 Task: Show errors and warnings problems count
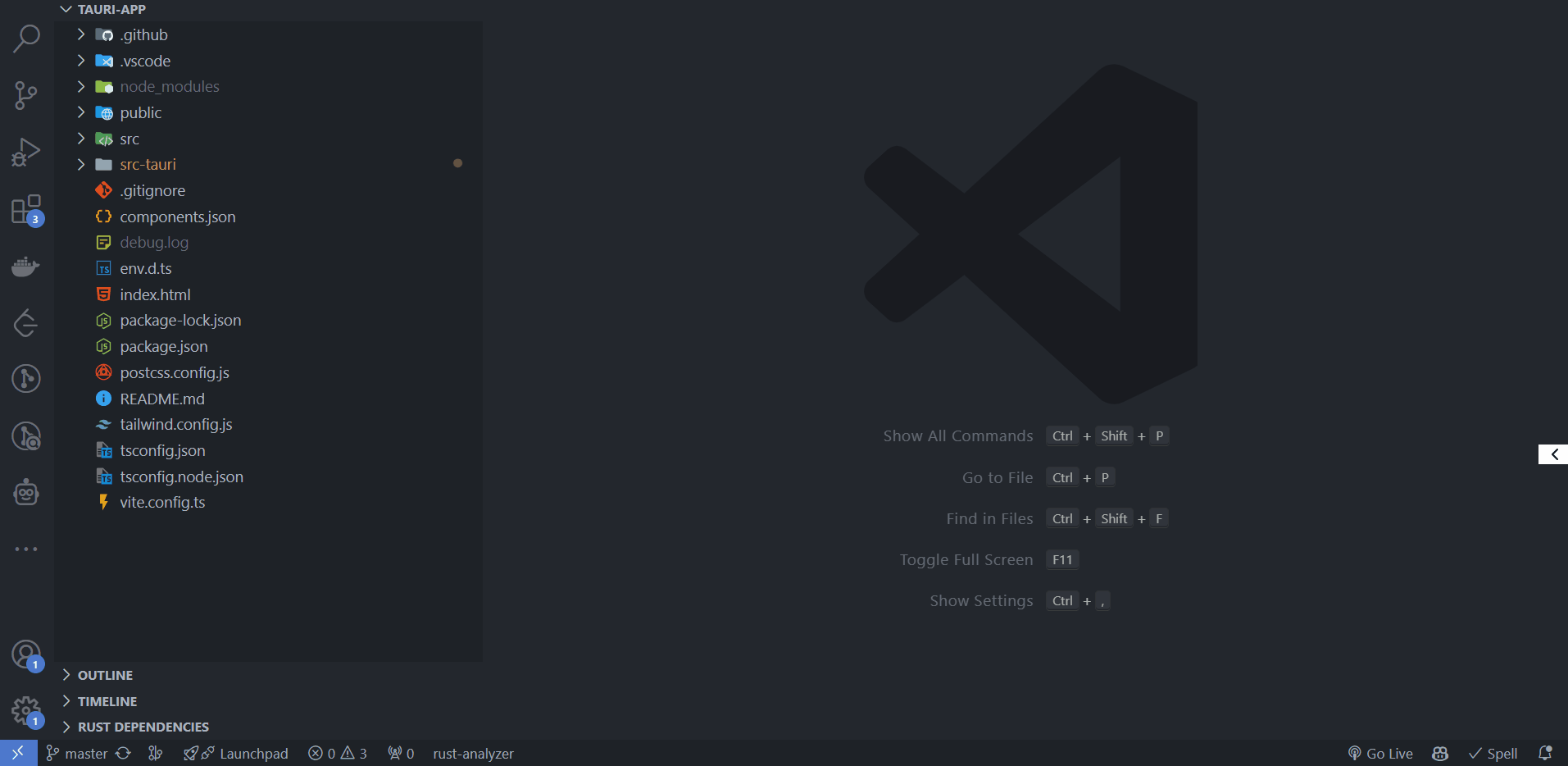338,754
